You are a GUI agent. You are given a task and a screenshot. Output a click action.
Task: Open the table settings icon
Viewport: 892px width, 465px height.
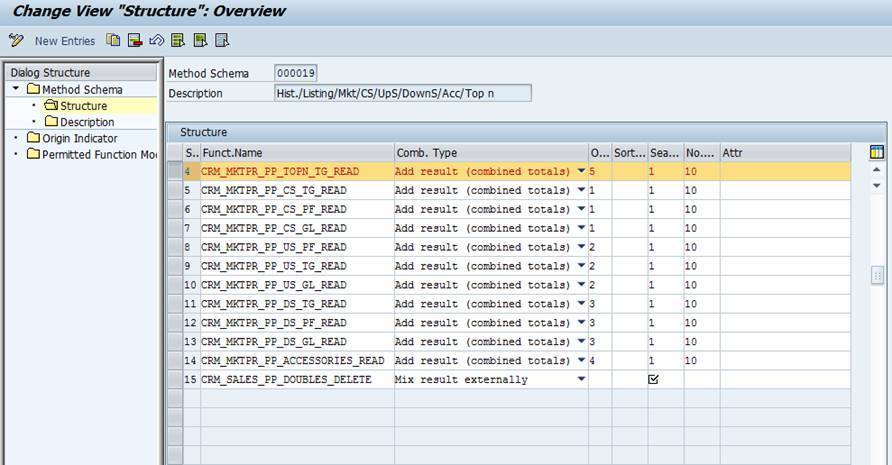tap(877, 152)
